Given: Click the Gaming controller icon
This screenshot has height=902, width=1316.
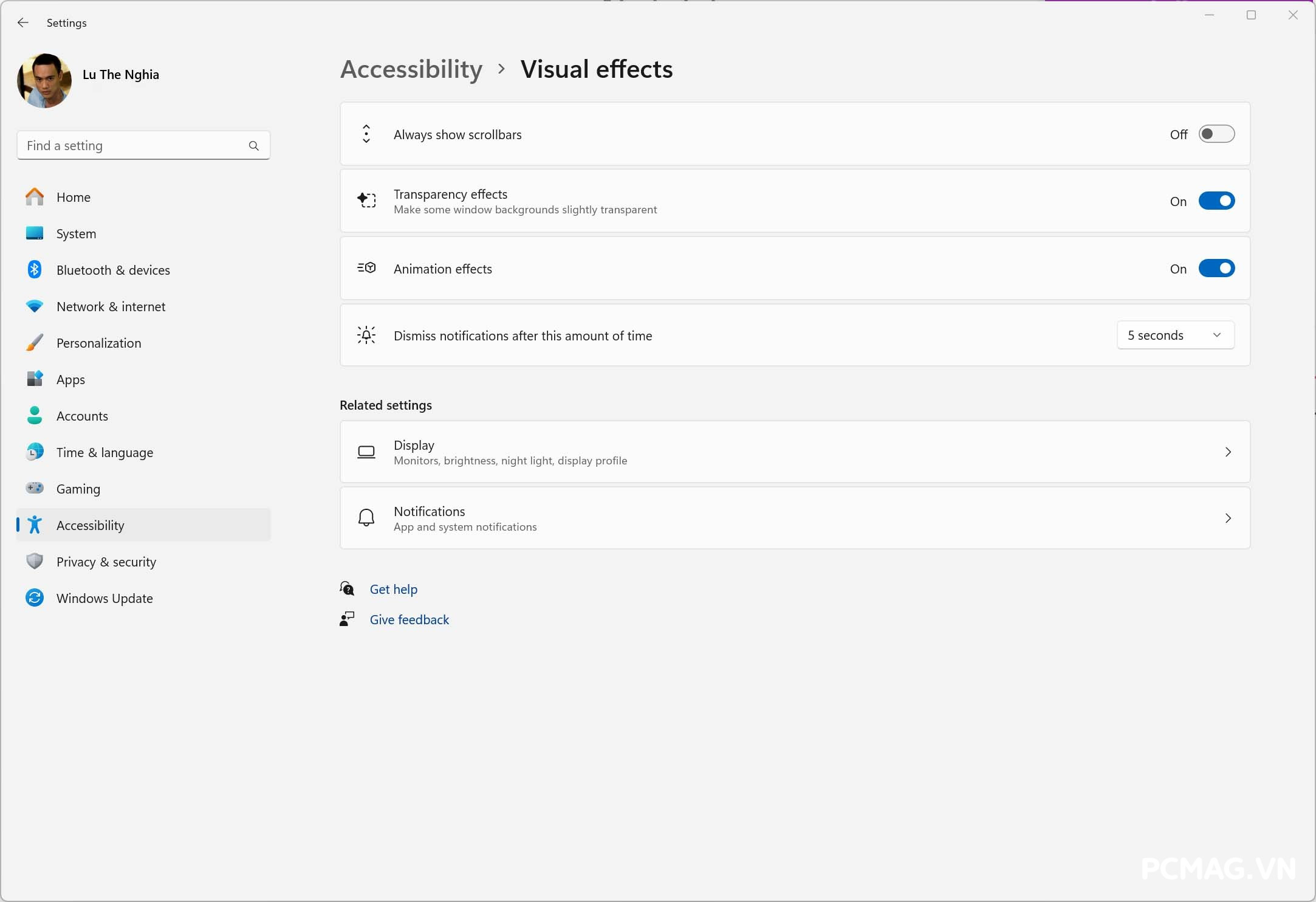Looking at the screenshot, I should pos(35,488).
